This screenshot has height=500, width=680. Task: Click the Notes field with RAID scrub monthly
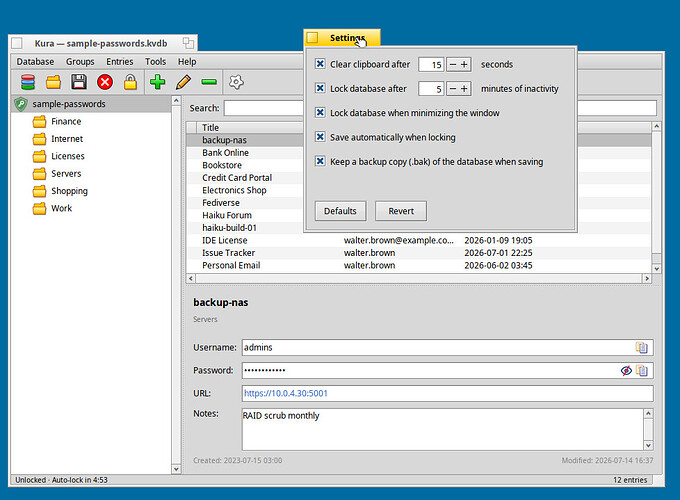click(x=442, y=429)
